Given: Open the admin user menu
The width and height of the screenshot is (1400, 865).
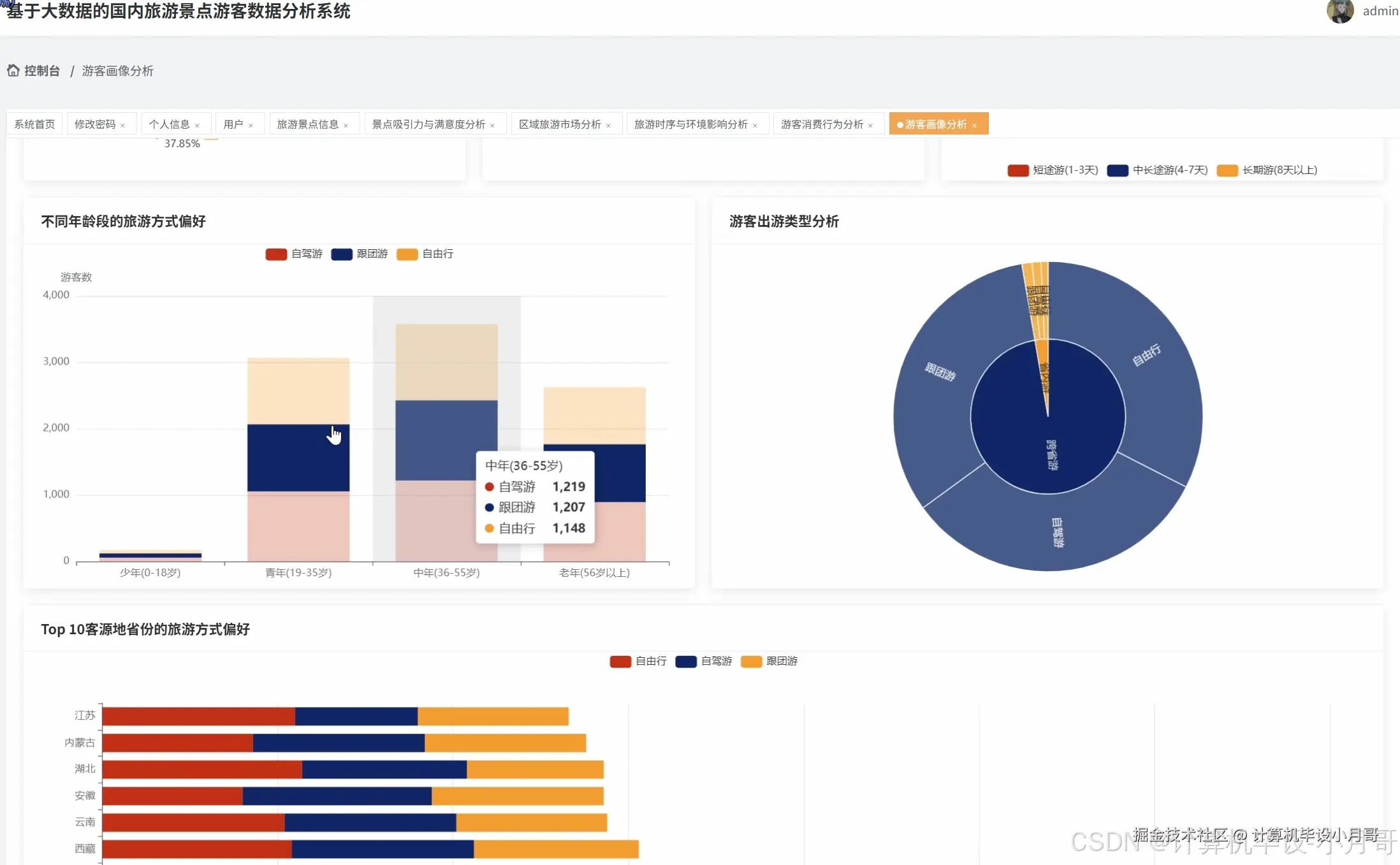Looking at the screenshot, I should (x=1380, y=11).
